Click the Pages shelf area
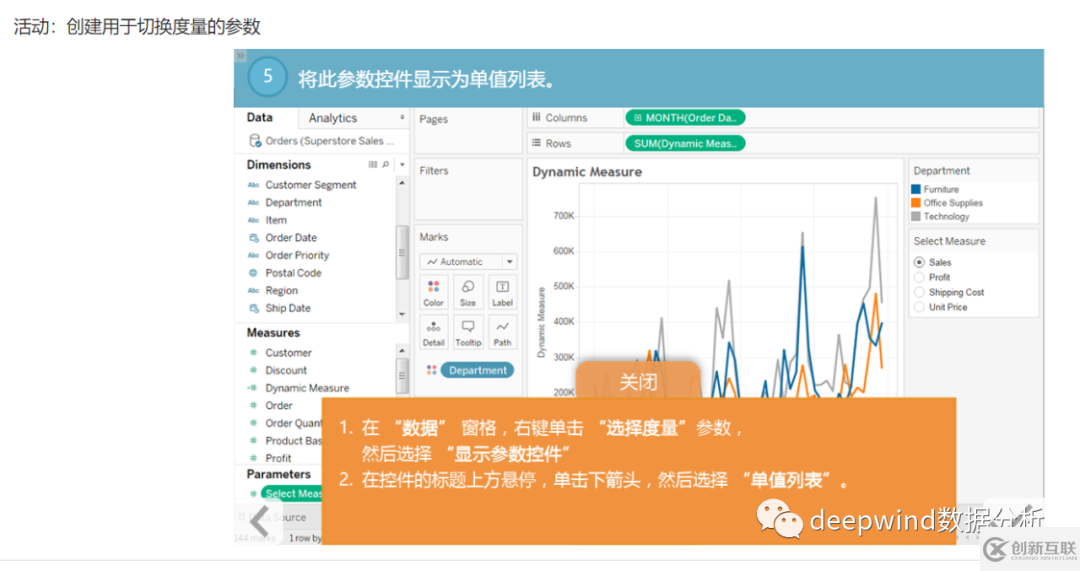The image size is (1080, 571). (468, 132)
